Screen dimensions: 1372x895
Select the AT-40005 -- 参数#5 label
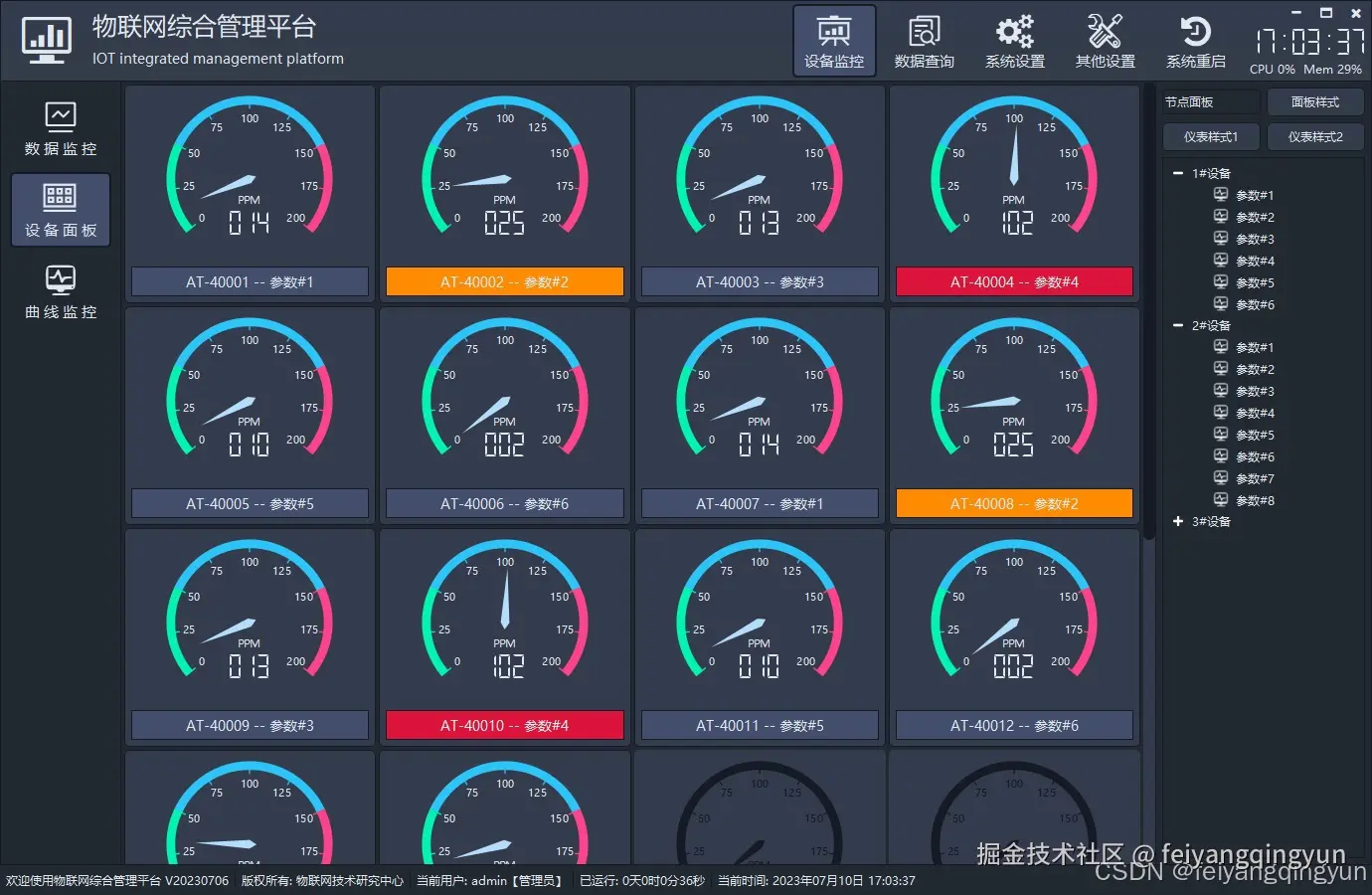point(250,504)
